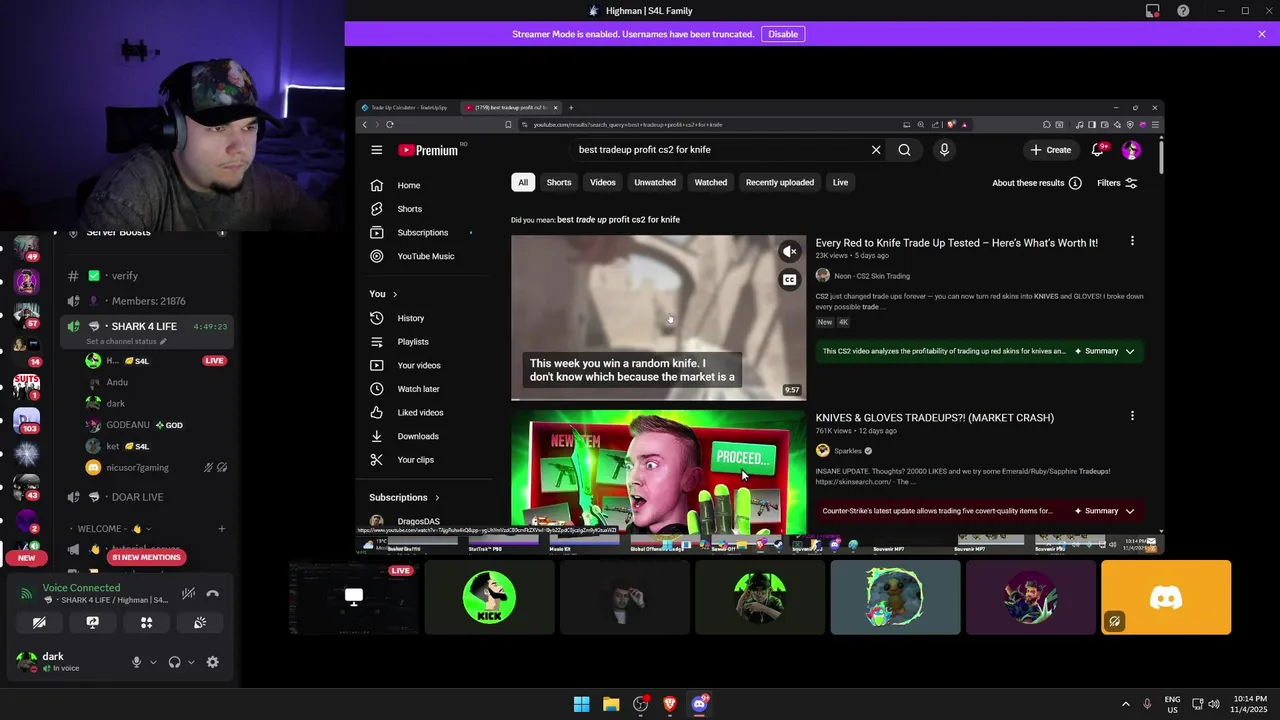
Task: Open YouTube search Filters
Action: click(1117, 183)
